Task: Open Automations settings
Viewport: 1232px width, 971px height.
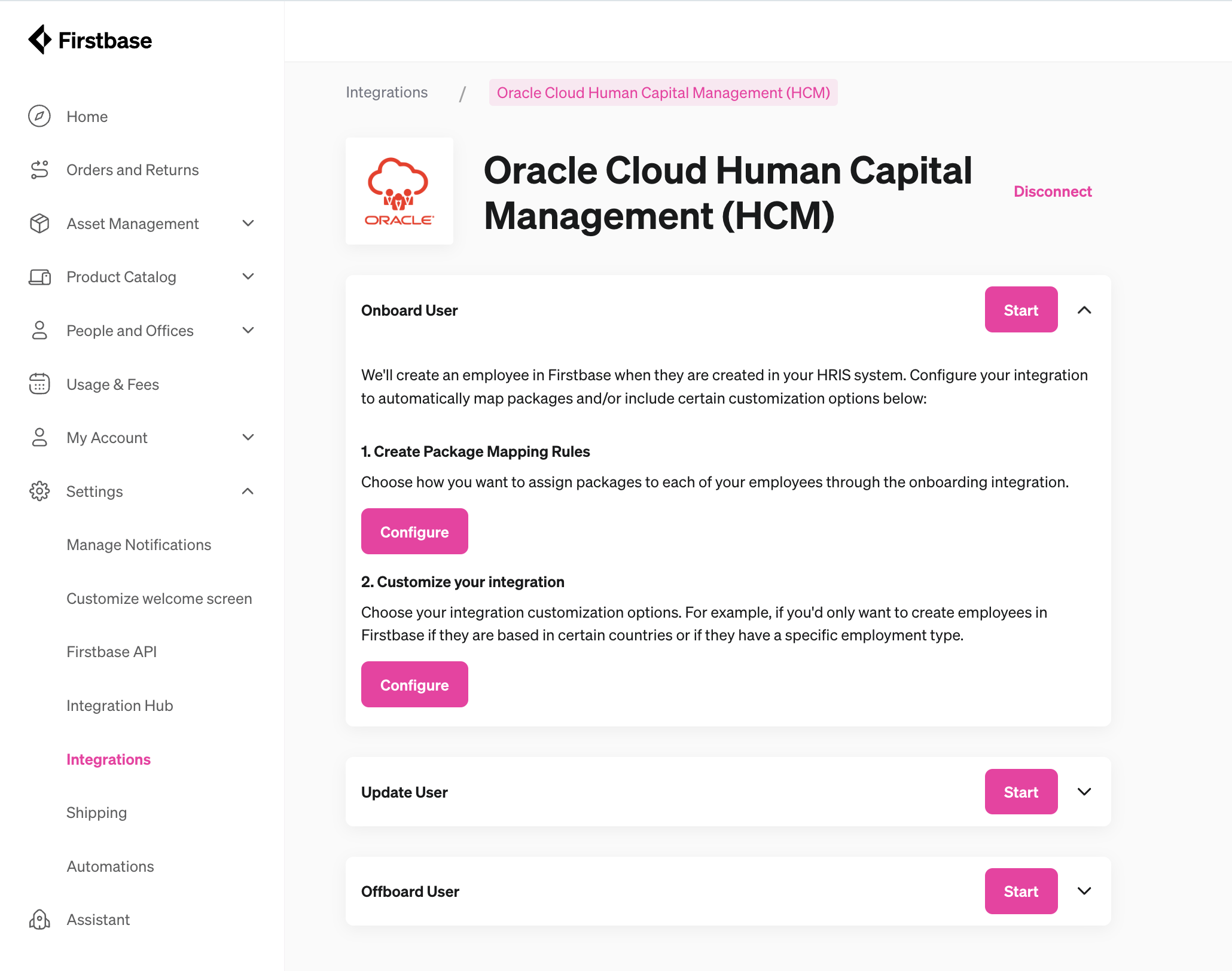Action: click(110, 866)
